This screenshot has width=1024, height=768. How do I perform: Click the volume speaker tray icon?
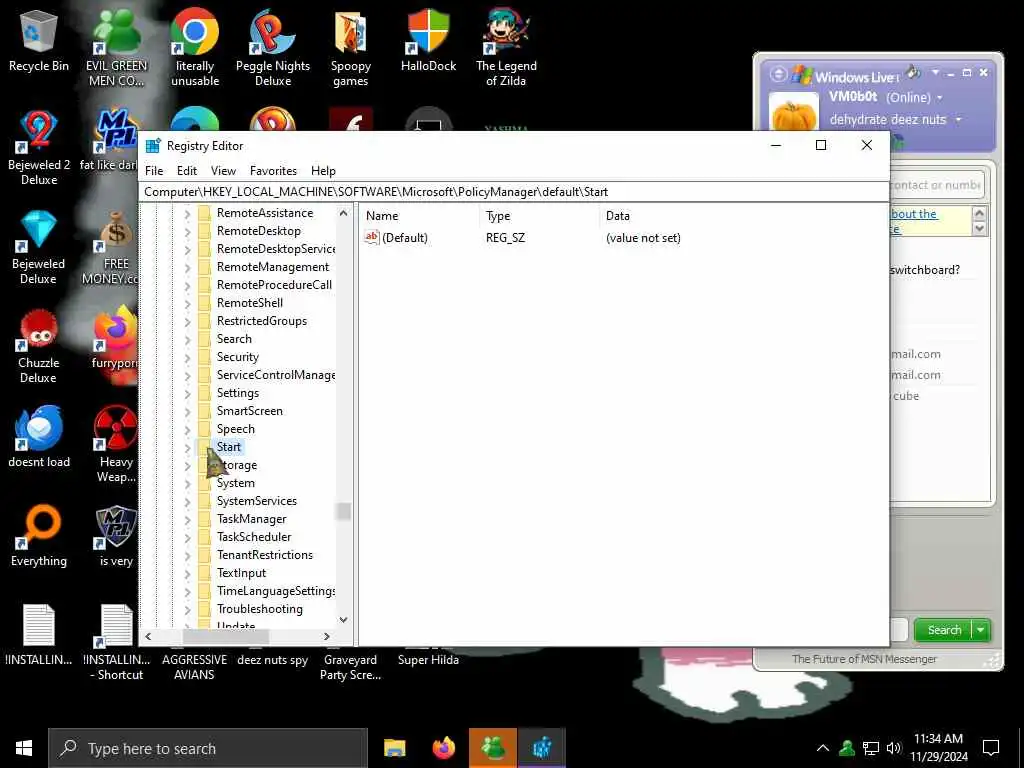894,748
